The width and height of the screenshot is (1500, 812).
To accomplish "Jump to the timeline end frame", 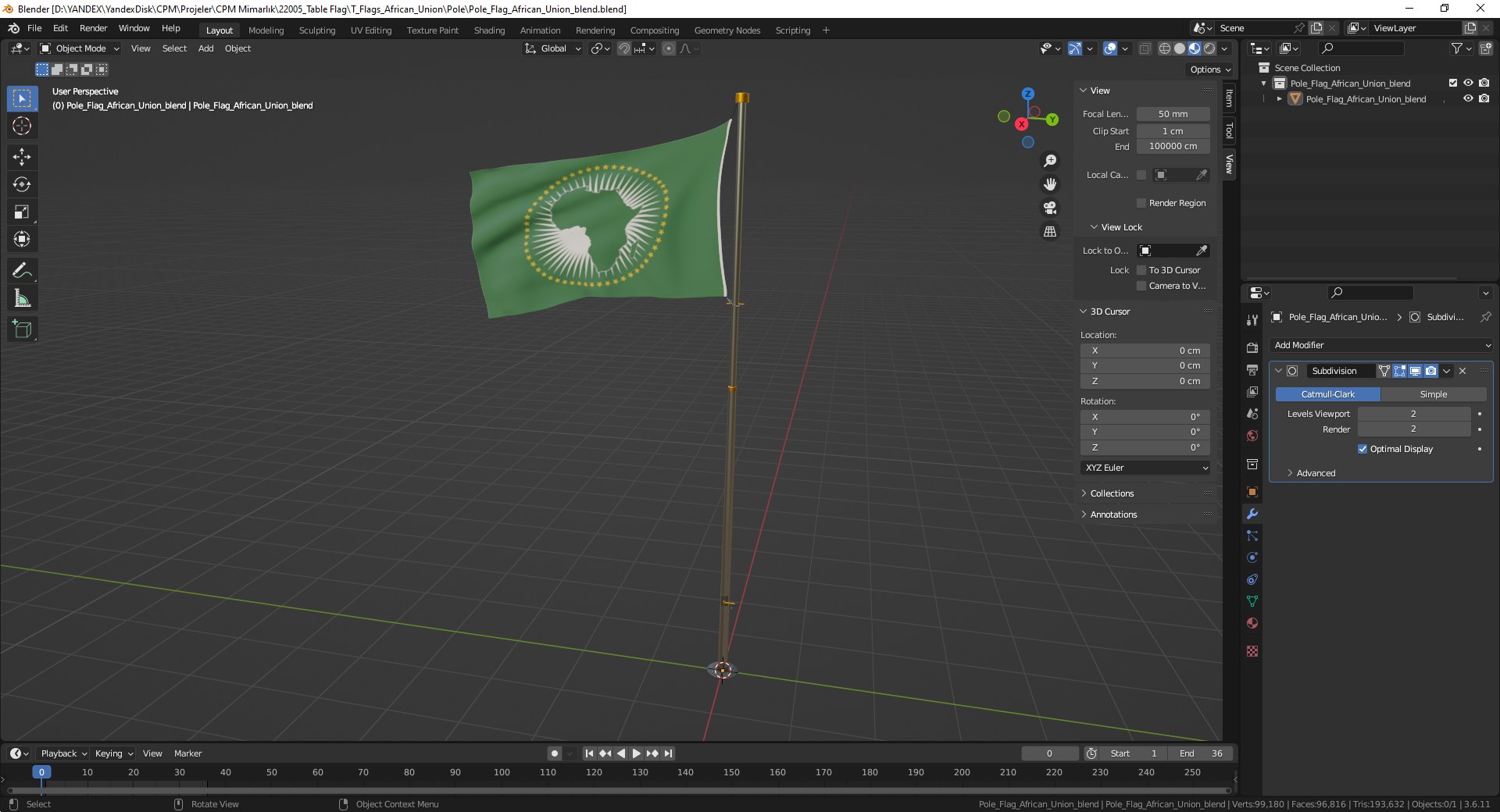I will [x=668, y=753].
